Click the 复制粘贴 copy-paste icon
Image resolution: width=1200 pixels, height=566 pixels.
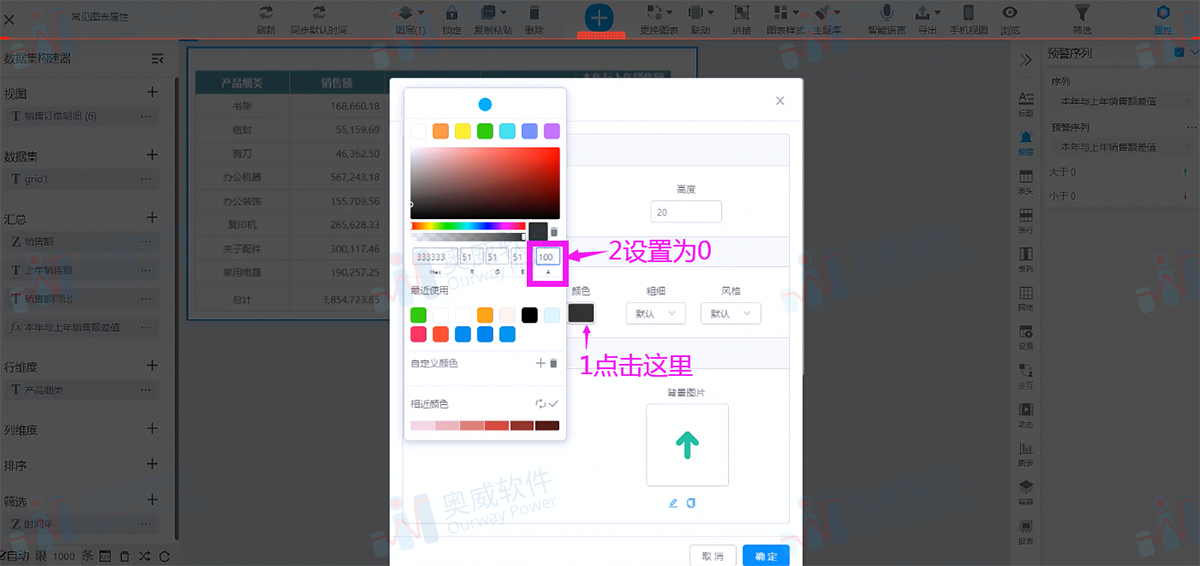tap(488, 13)
